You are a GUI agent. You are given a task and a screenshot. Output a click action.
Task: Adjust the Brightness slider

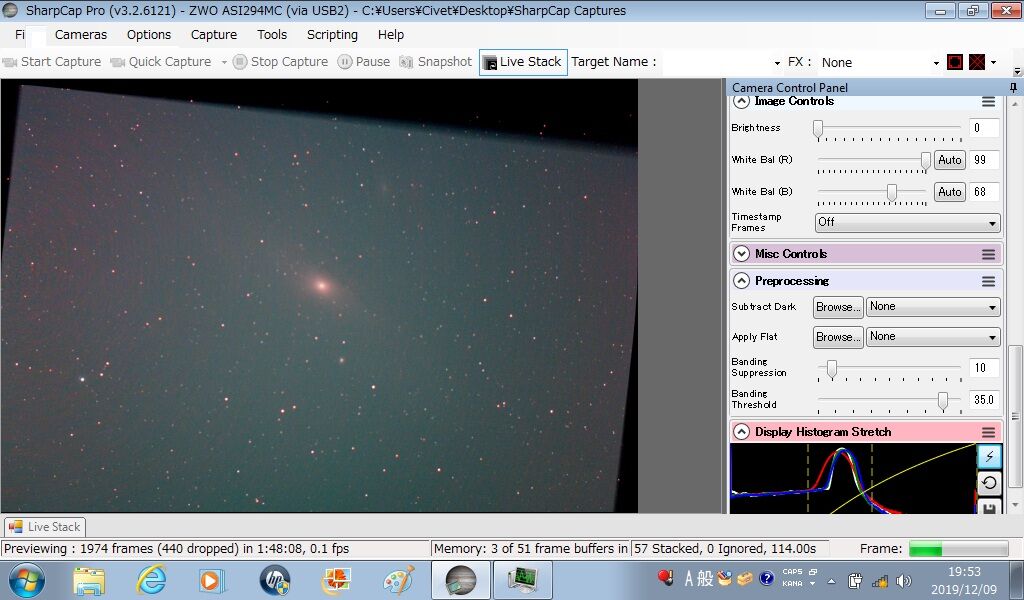pyautogui.click(x=818, y=129)
